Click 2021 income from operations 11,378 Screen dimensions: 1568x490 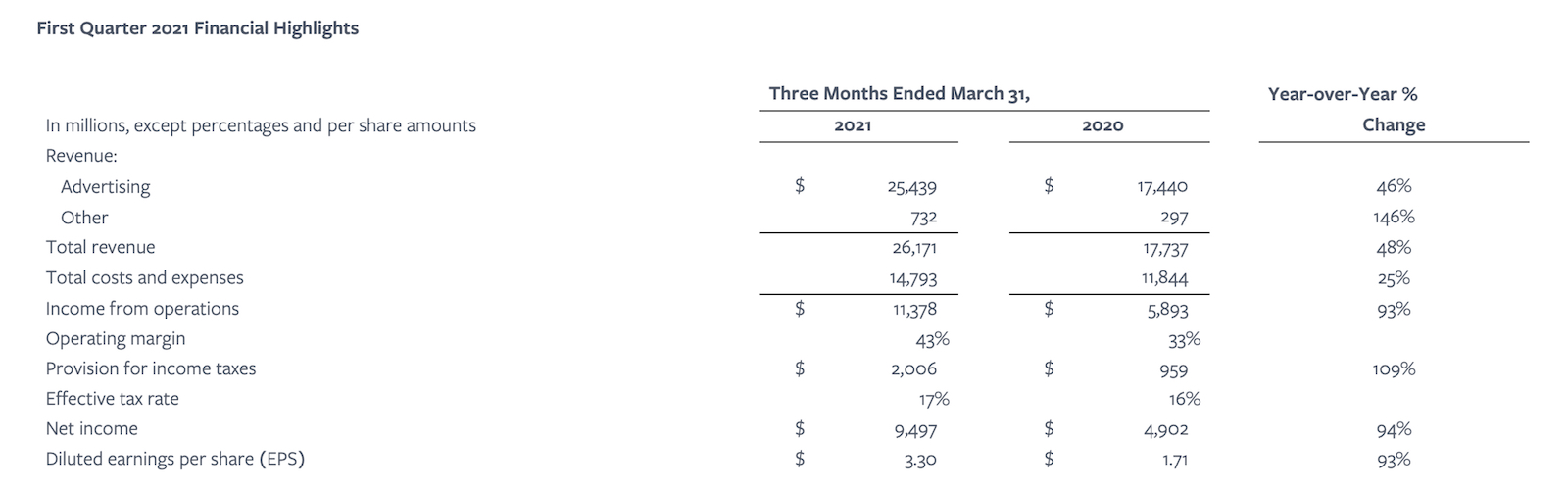tap(914, 309)
